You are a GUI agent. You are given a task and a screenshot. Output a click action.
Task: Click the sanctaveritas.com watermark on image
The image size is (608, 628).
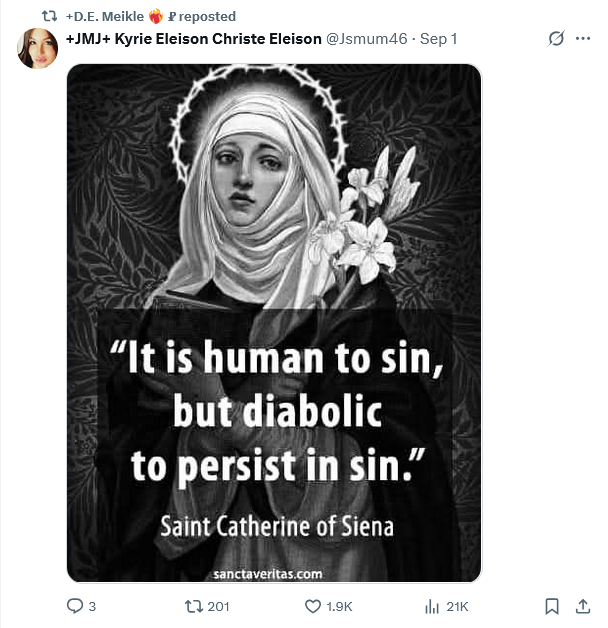pyautogui.click(x=268, y=573)
